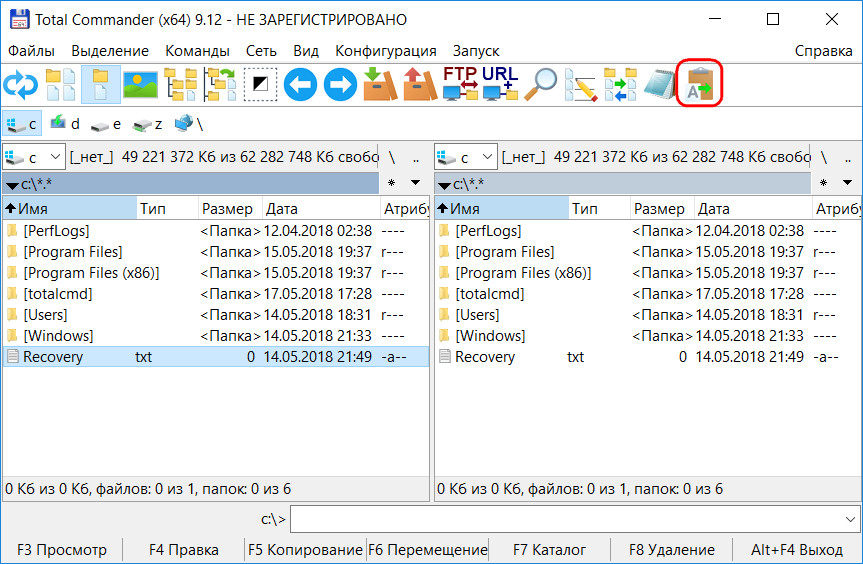Click Alt+F4 Выход button

tap(797, 550)
